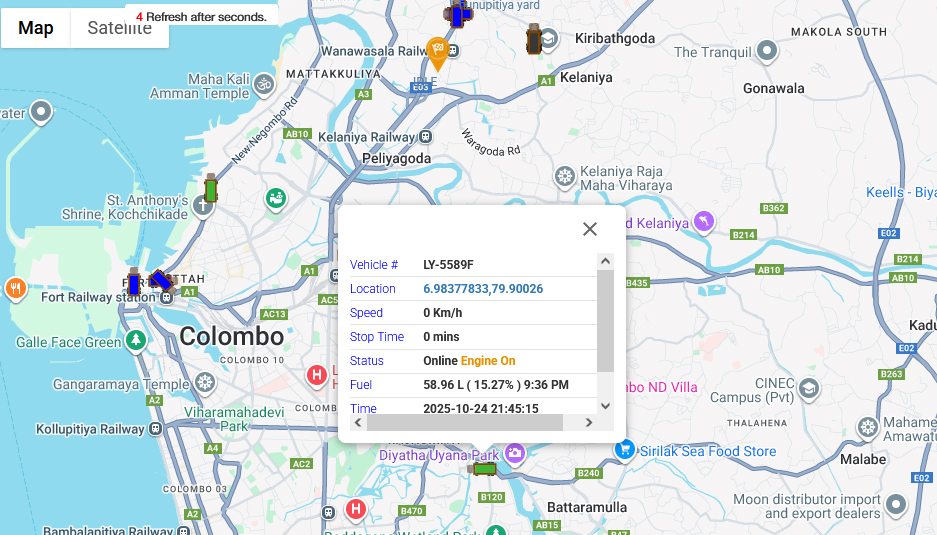Click the Galle Face Green park icon
This screenshot has width=937, height=535.
[x=136, y=341]
